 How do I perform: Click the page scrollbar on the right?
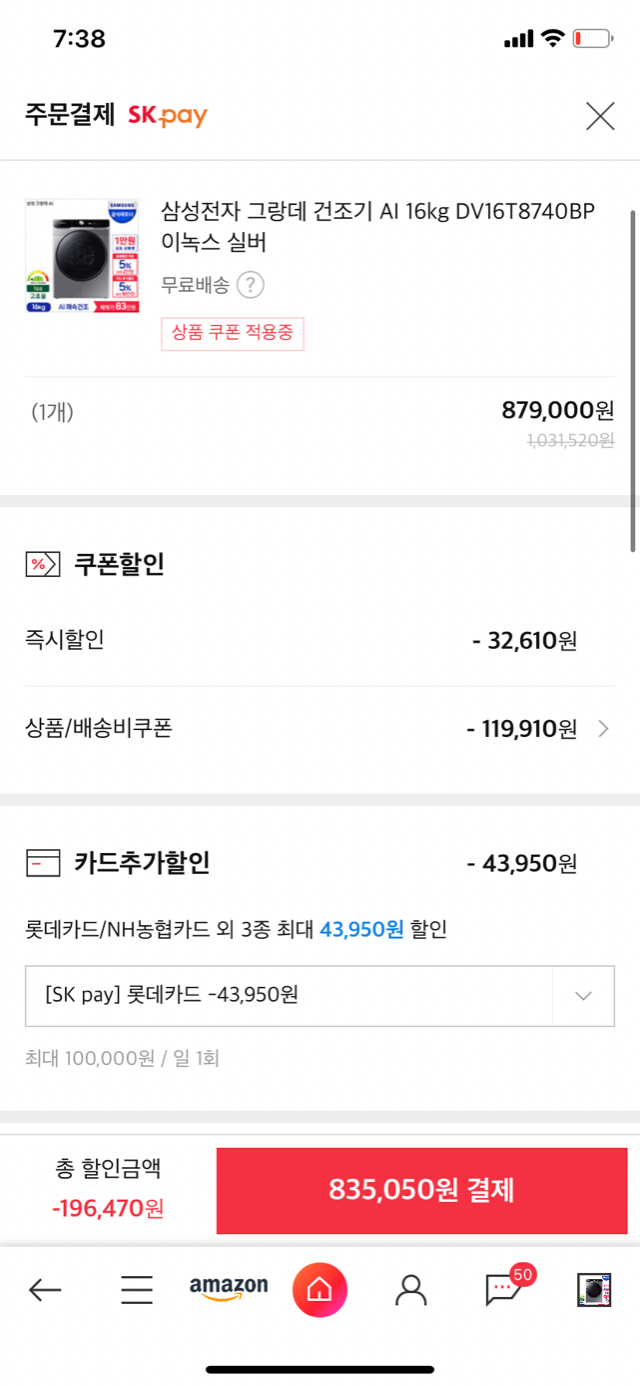click(633, 380)
